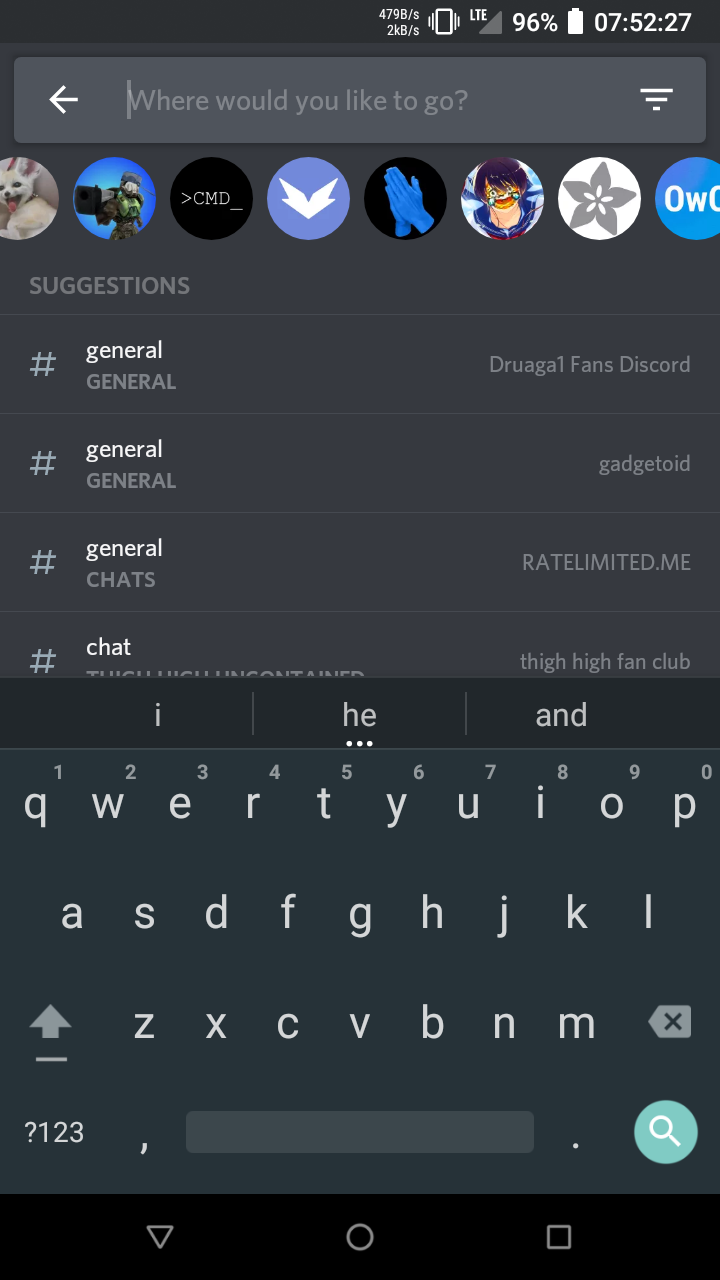The width and height of the screenshot is (720, 1280).
Task: Open general channel in gadgetoid server
Action: (x=360, y=463)
